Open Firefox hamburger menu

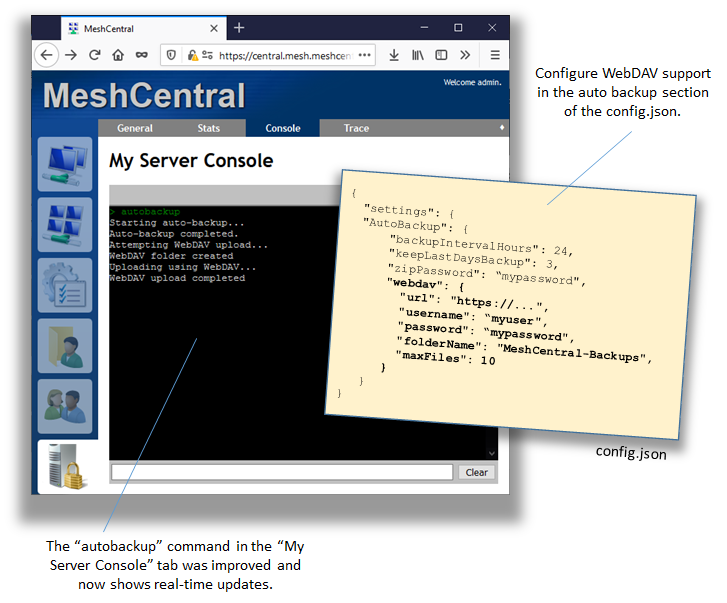(495, 55)
